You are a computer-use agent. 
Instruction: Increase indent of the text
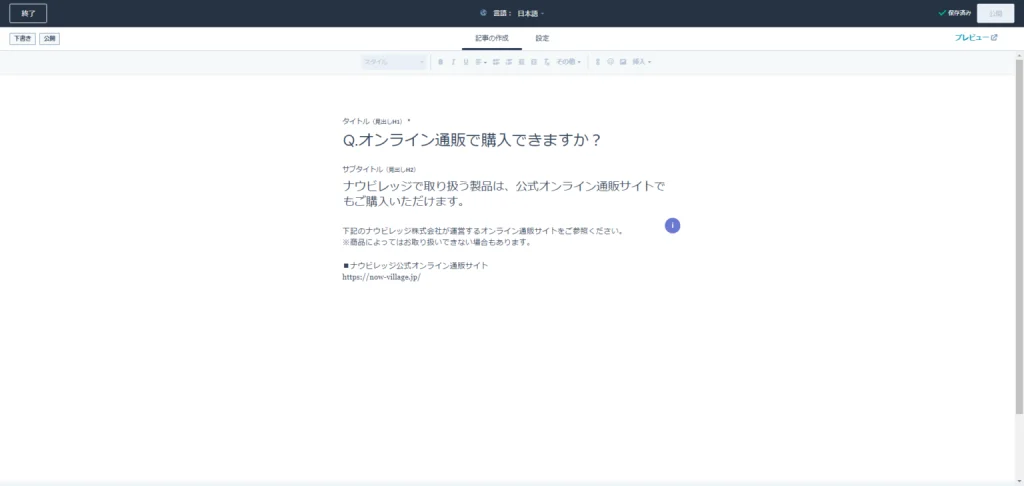coord(534,62)
